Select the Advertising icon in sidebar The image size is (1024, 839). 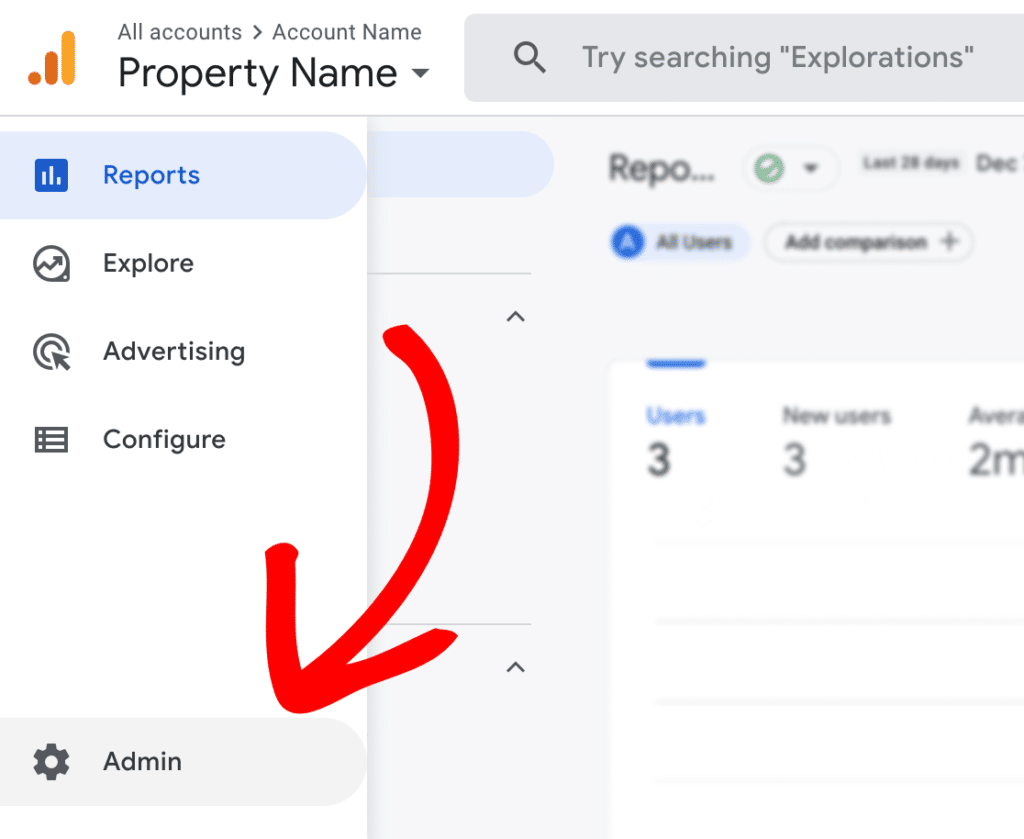tap(51, 351)
